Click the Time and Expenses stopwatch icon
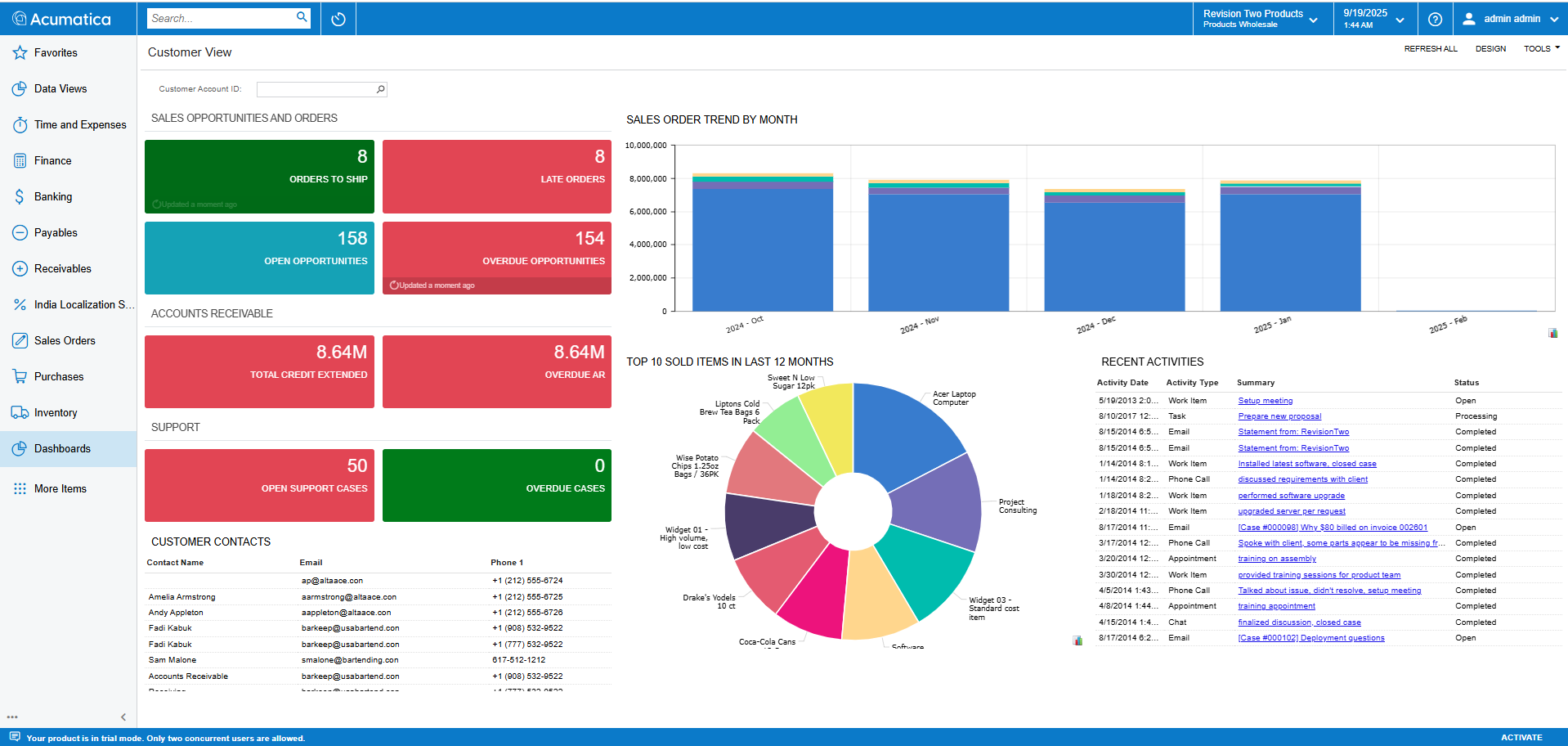 pyautogui.click(x=20, y=125)
